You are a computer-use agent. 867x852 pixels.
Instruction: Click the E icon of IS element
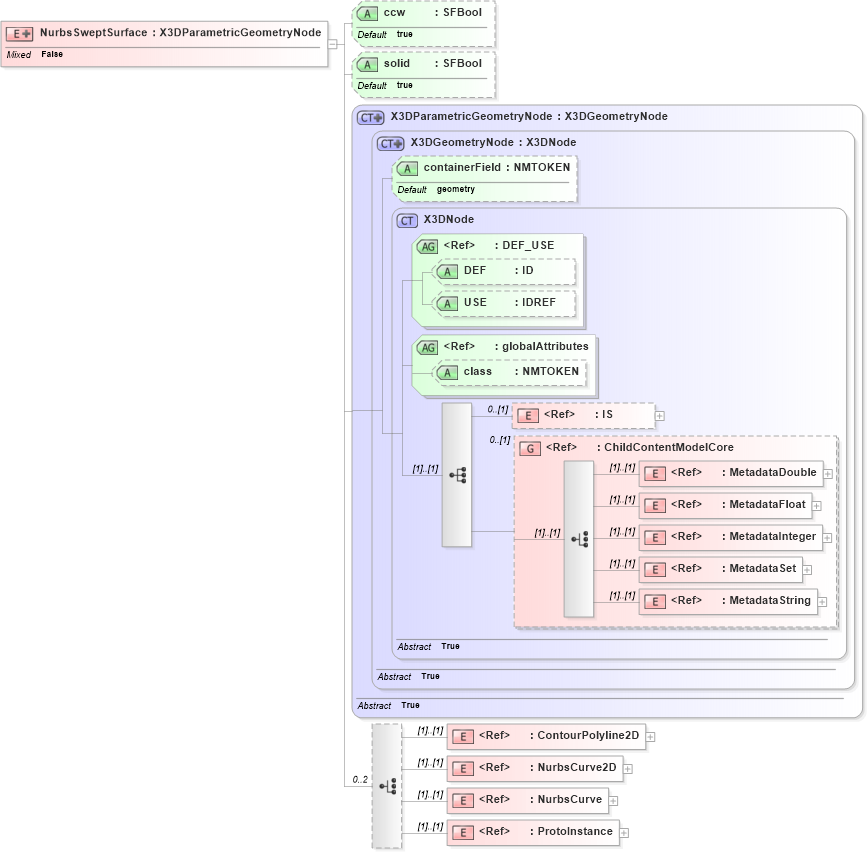coord(527,416)
